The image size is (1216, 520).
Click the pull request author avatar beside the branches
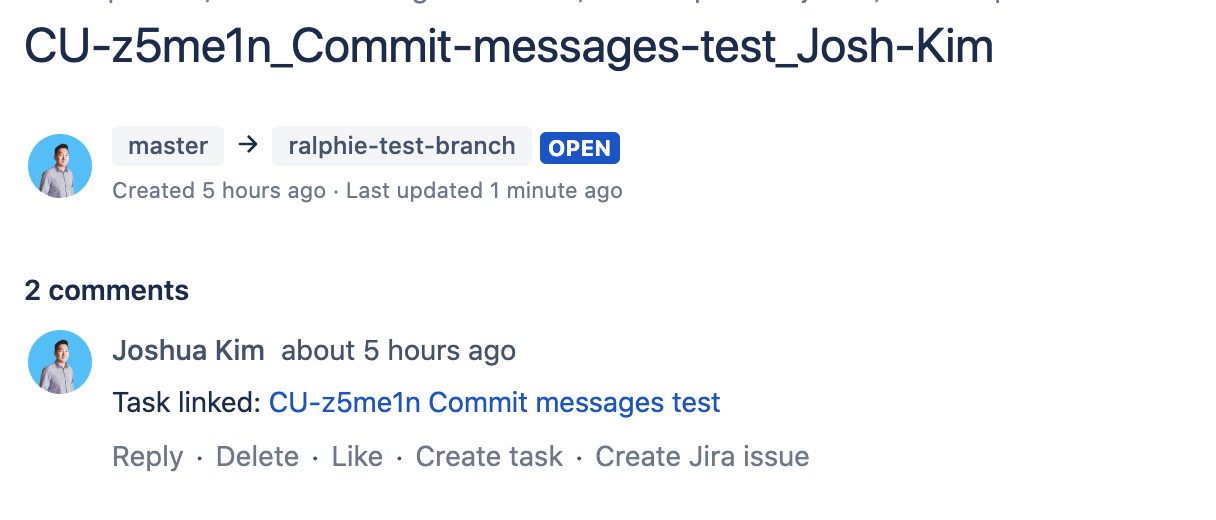[x=60, y=166]
